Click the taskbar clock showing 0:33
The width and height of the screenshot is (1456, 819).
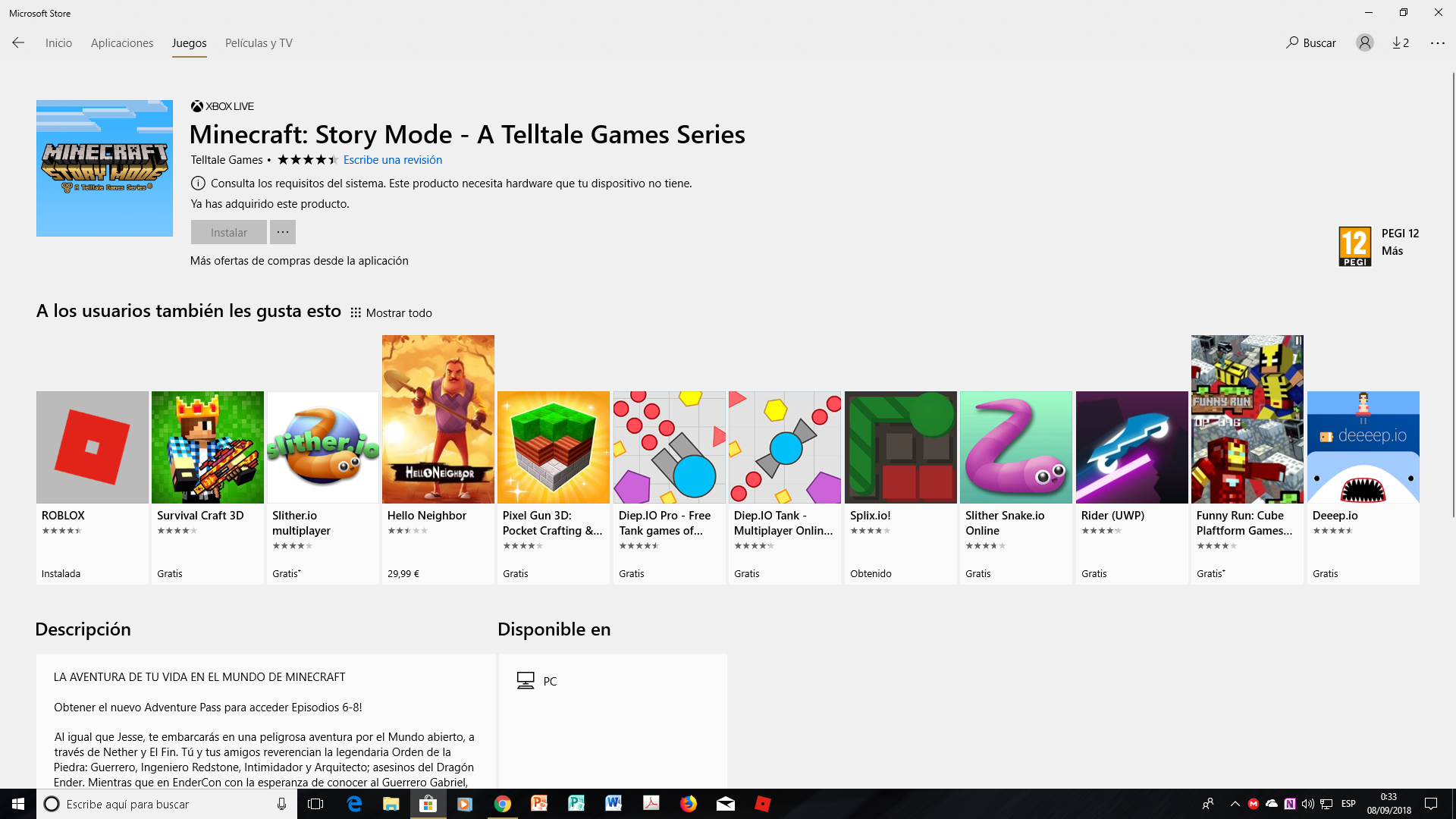pyautogui.click(x=1389, y=804)
